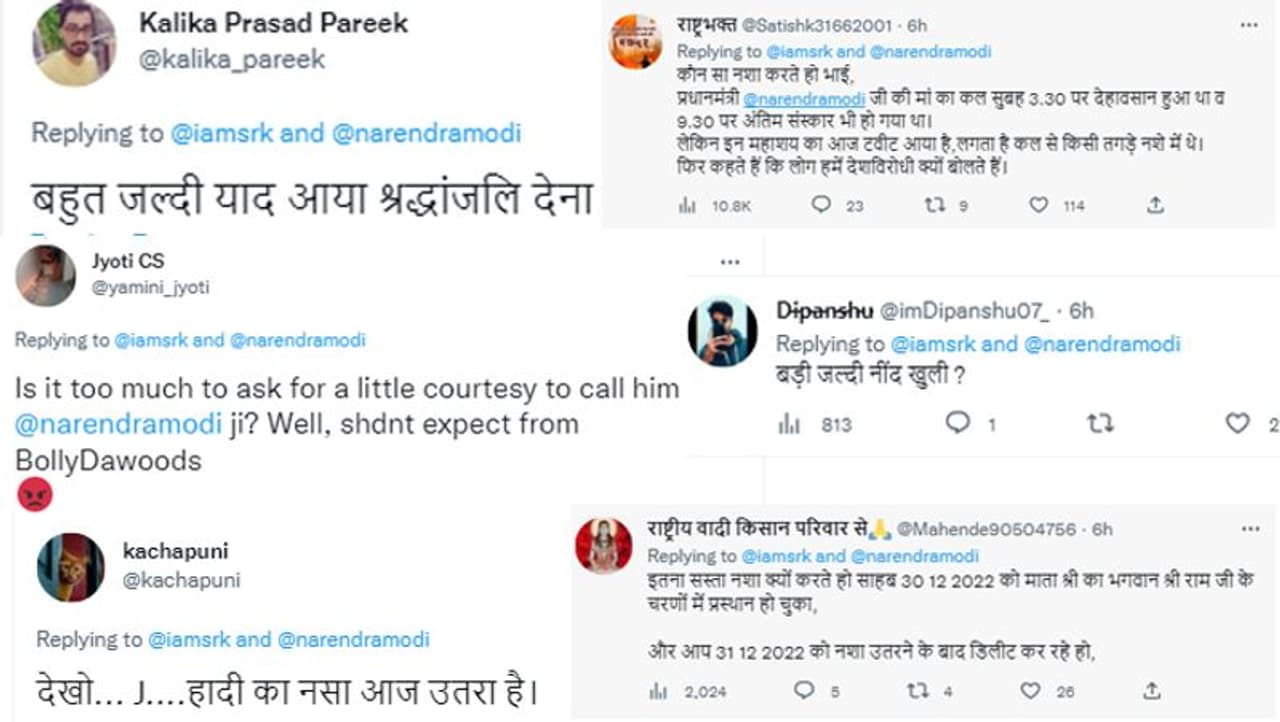Share the राष्ट्रीय वादी किसान tweet
1280x722 pixels.
click(1152, 690)
